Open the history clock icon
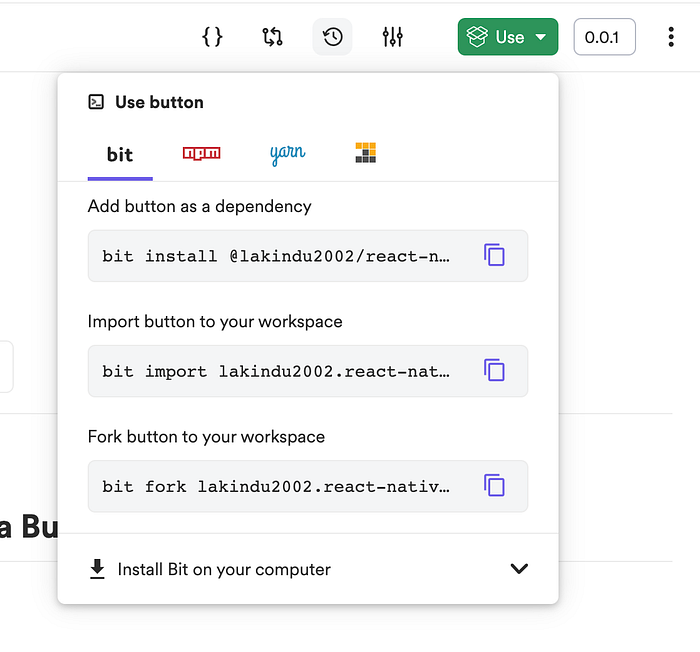Screen dimensions: 700x652 tap(333, 37)
